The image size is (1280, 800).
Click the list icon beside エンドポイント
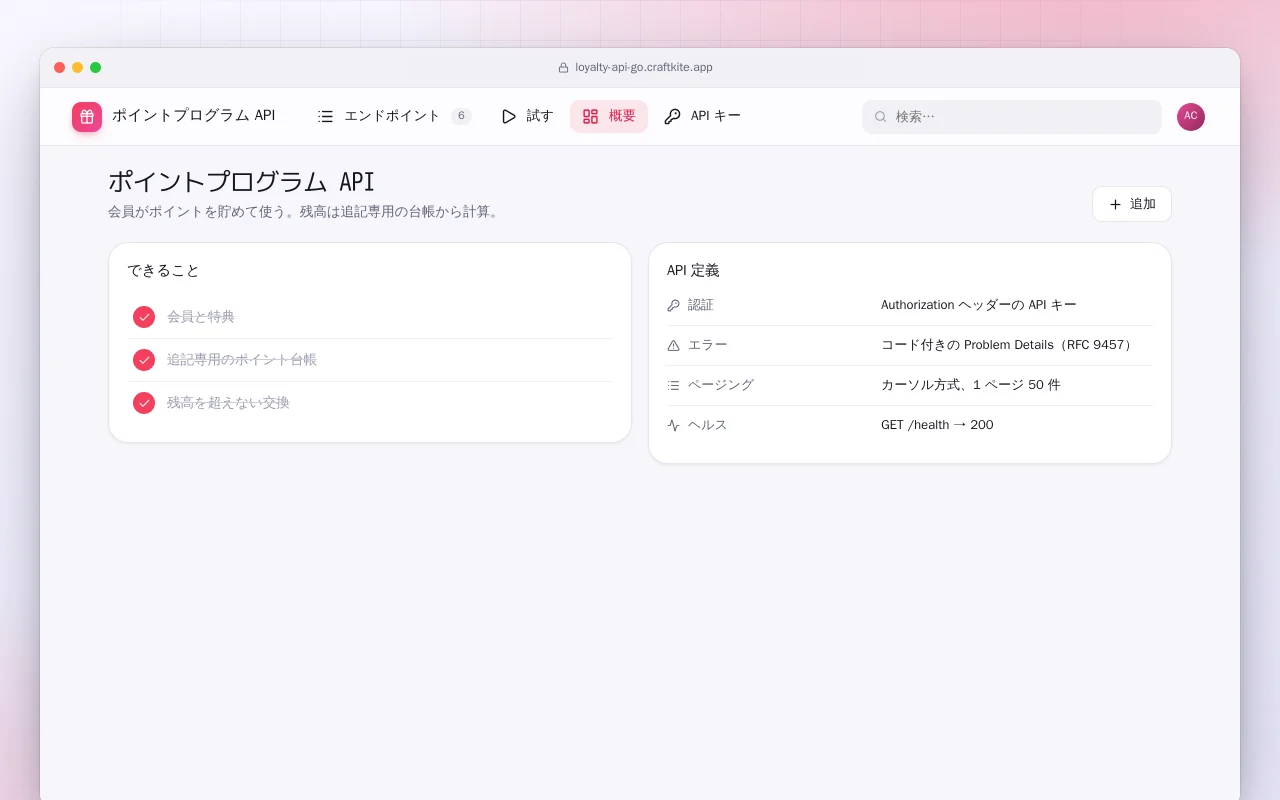(326, 116)
